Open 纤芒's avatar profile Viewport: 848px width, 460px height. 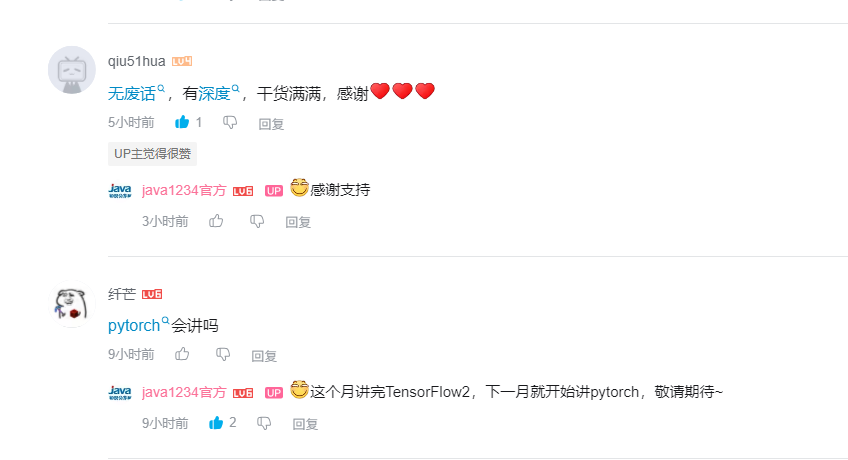pyautogui.click(x=72, y=304)
